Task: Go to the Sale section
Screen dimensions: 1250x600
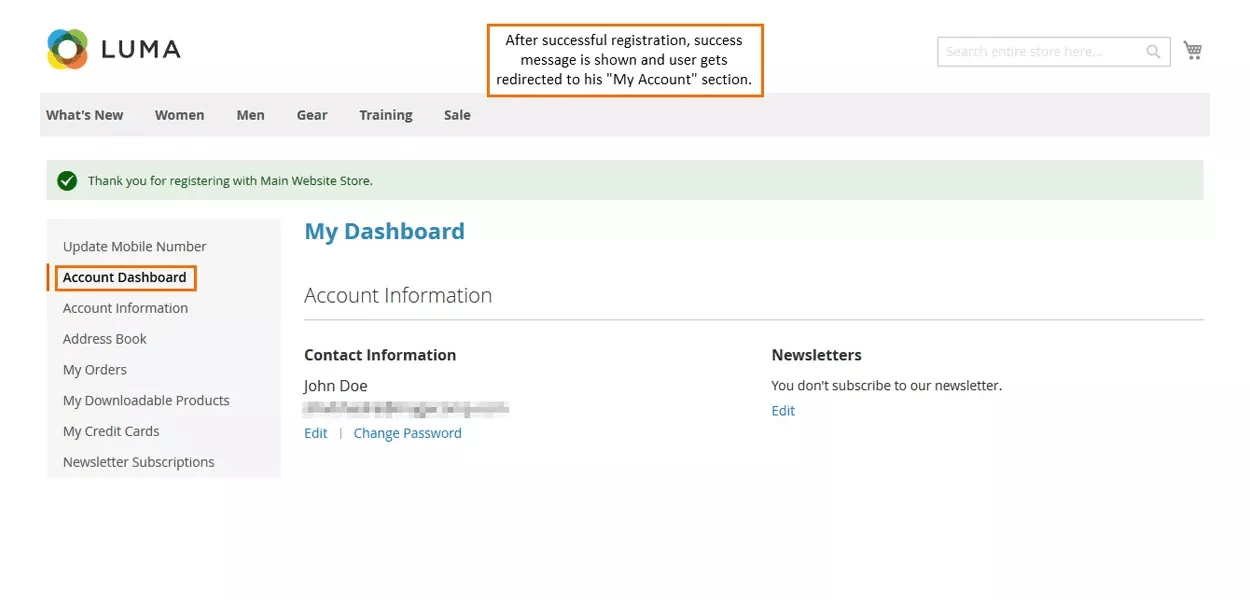Action: point(456,114)
